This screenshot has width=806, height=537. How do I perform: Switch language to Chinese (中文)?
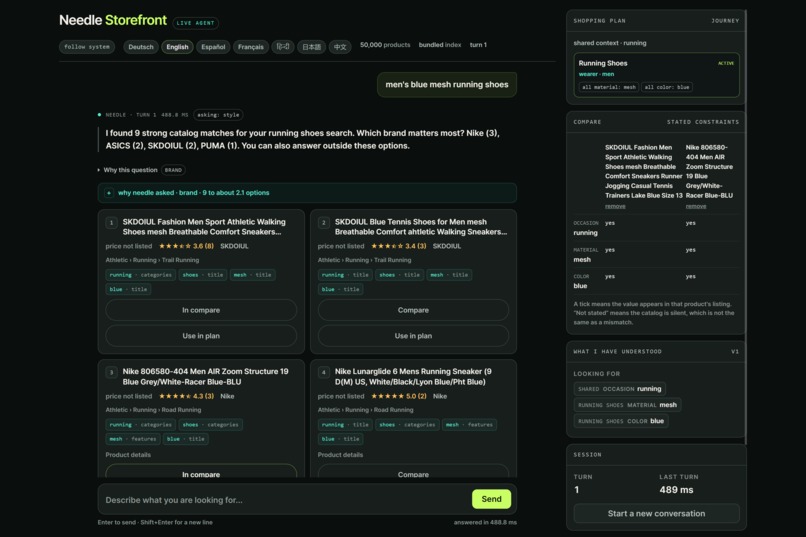(340, 47)
